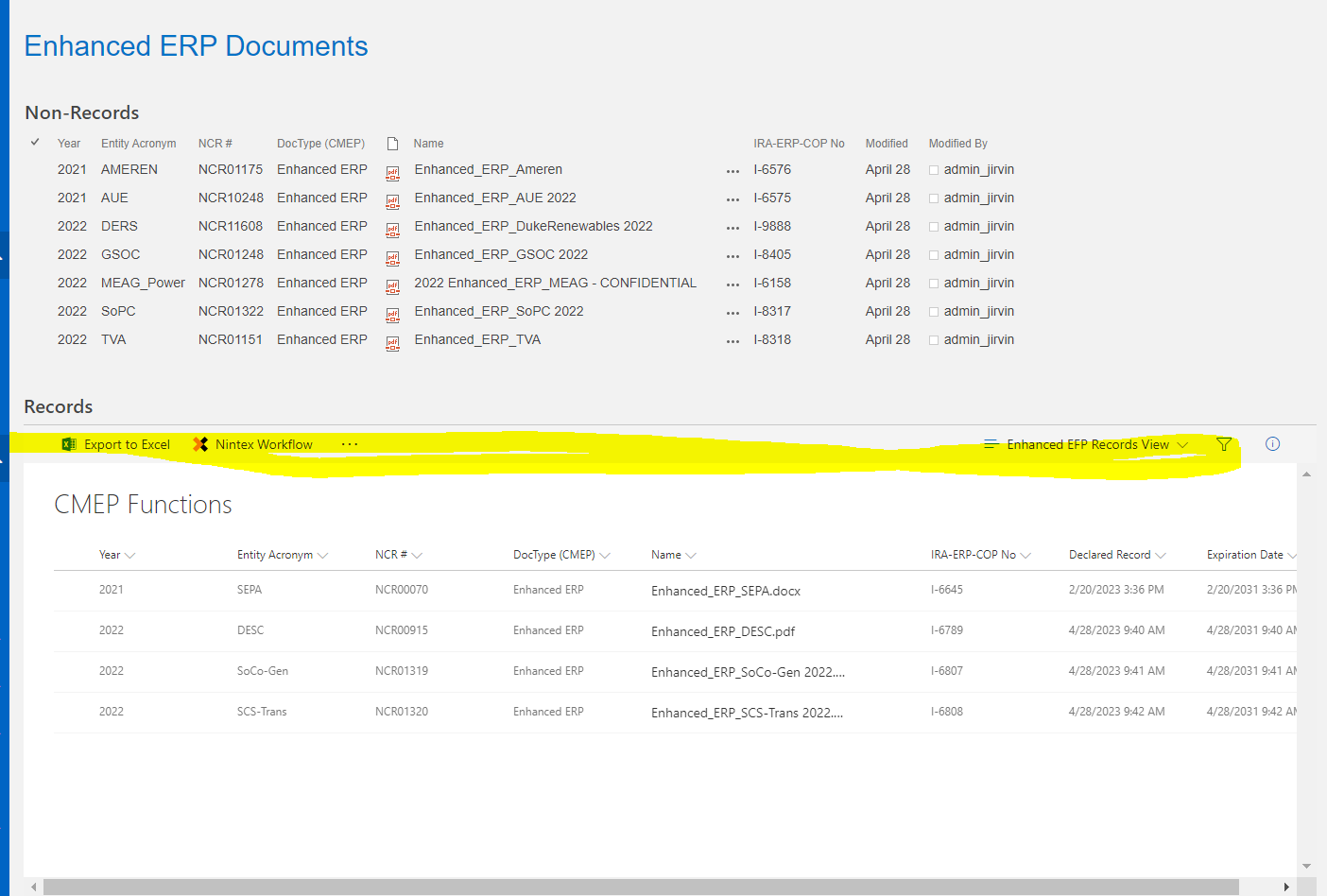Click the view list icon before Enhanced ERP Records View
The image size is (1327, 896).
(991, 444)
